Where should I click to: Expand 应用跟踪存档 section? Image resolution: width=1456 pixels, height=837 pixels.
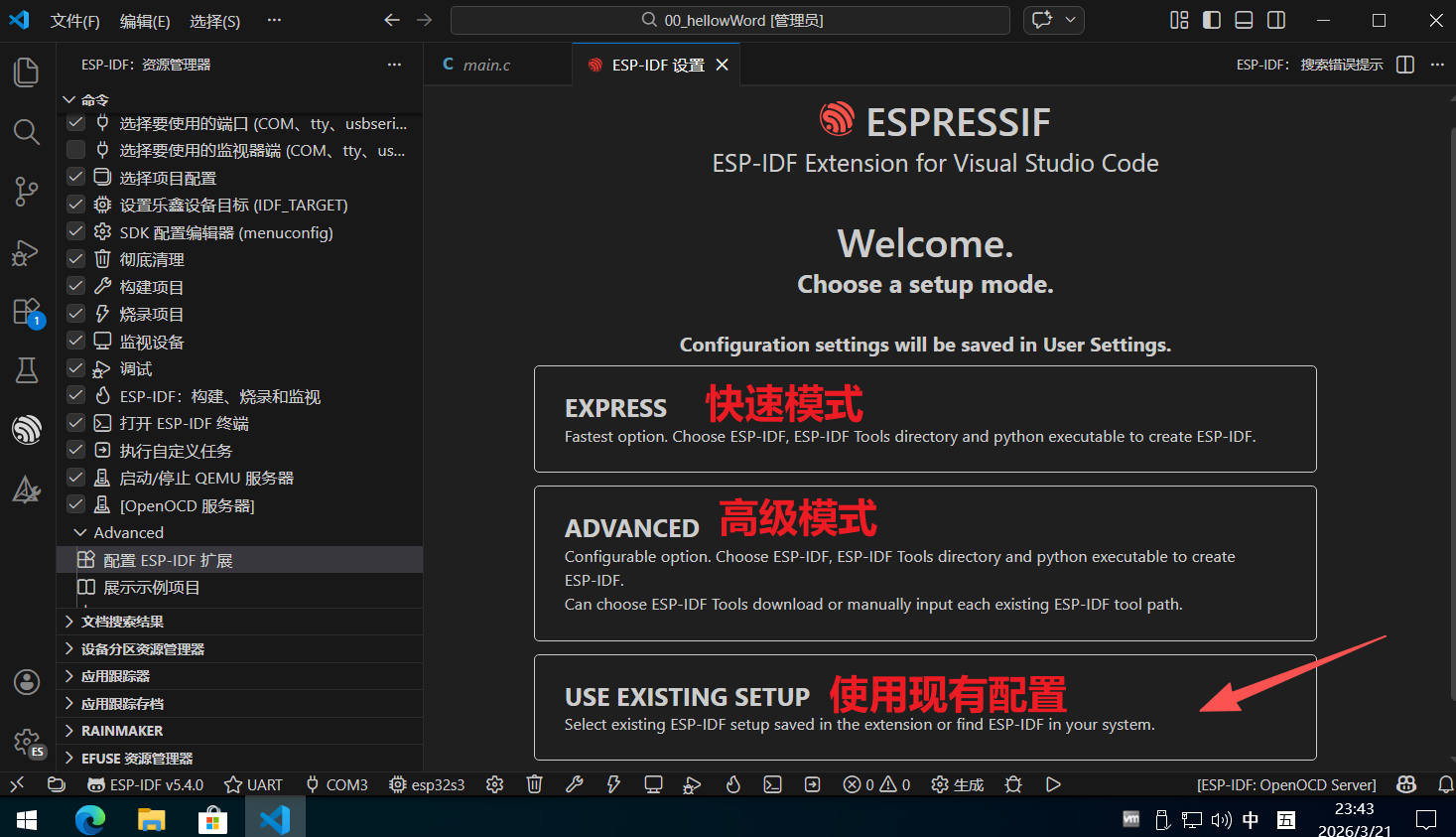coord(240,703)
